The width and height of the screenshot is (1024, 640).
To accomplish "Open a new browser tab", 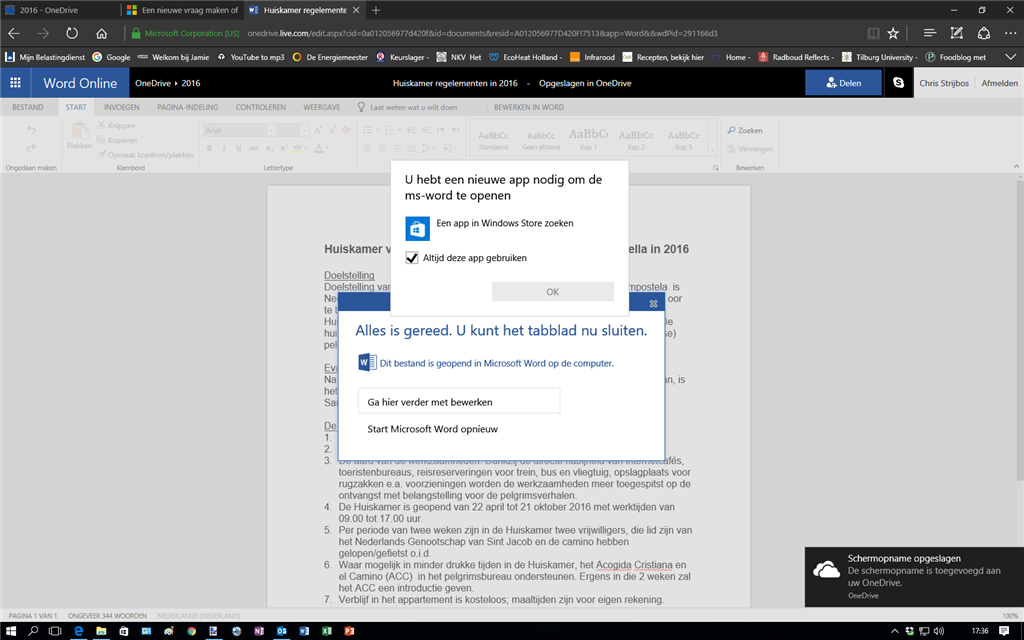I will click(x=376, y=10).
